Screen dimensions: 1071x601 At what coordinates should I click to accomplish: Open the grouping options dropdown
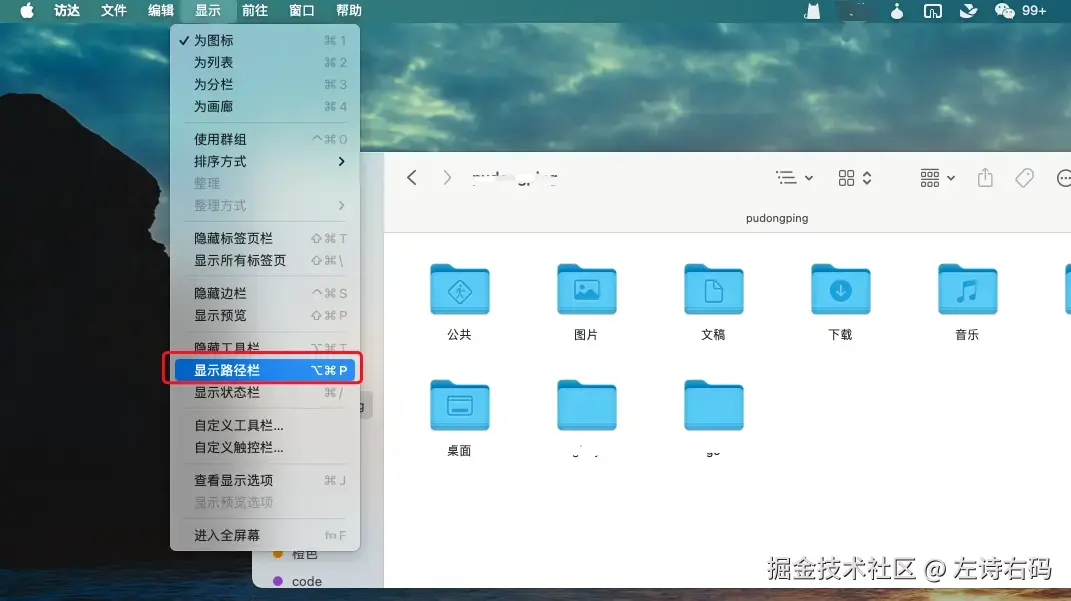(x=936, y=178)
